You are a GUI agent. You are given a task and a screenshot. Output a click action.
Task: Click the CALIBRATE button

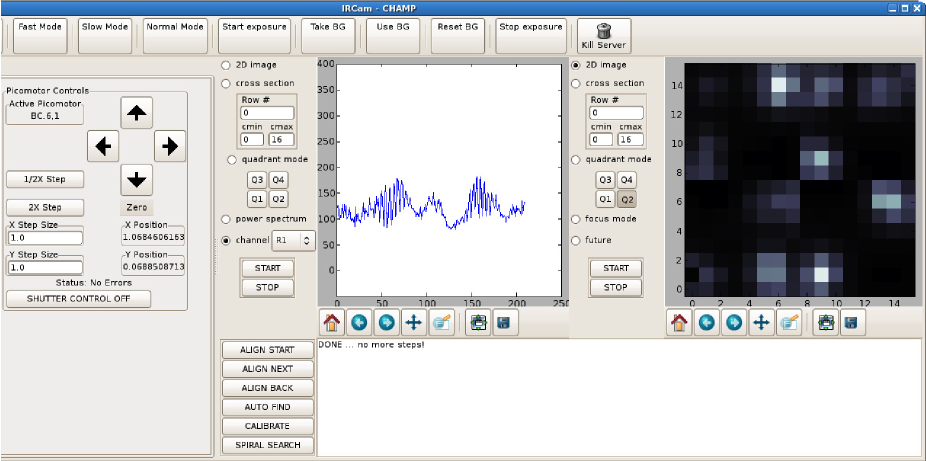click(x=267, y=426)
